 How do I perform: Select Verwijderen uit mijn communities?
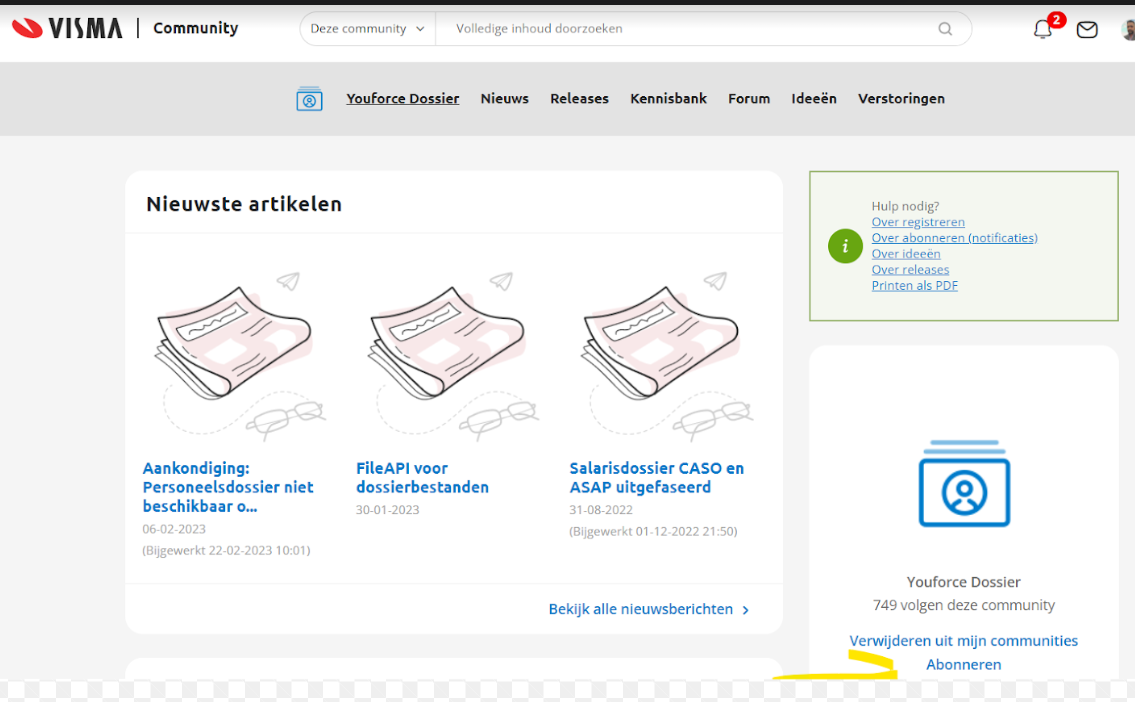pos(963,640)
